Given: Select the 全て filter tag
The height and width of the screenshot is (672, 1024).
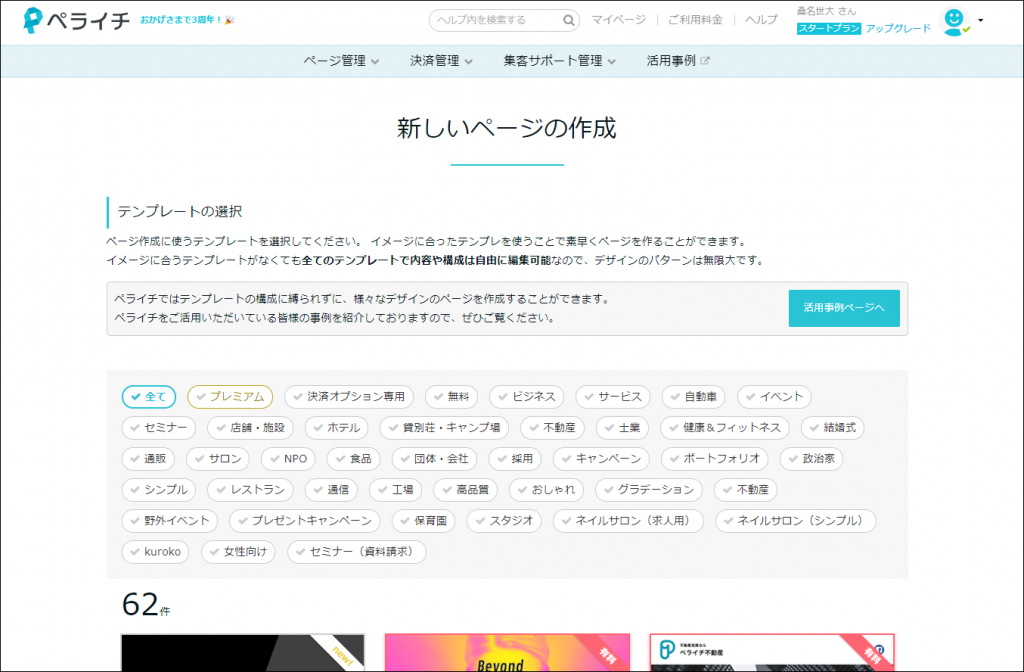Looking at the screenshot, I should tap(149, 396).
